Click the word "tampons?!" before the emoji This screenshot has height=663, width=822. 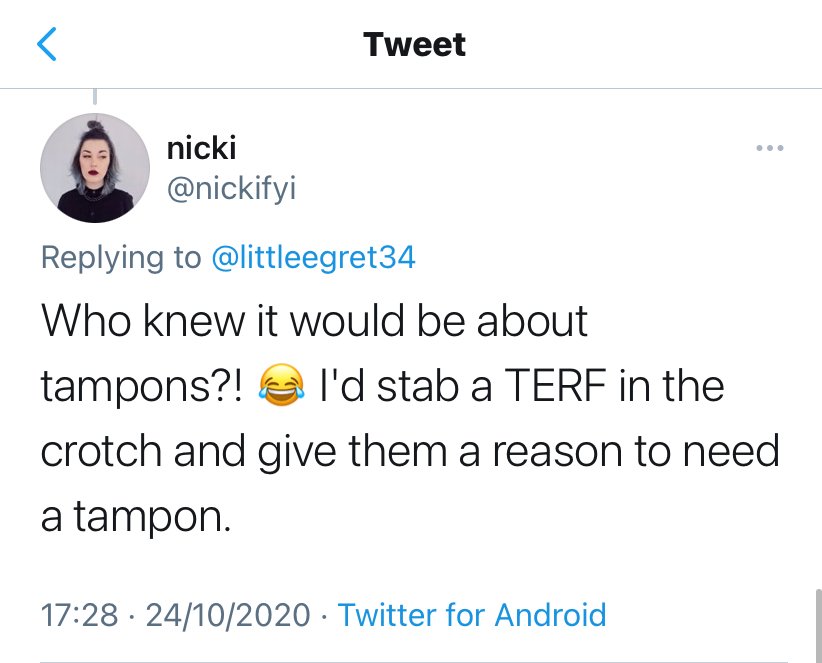click(x=142, y=388)
